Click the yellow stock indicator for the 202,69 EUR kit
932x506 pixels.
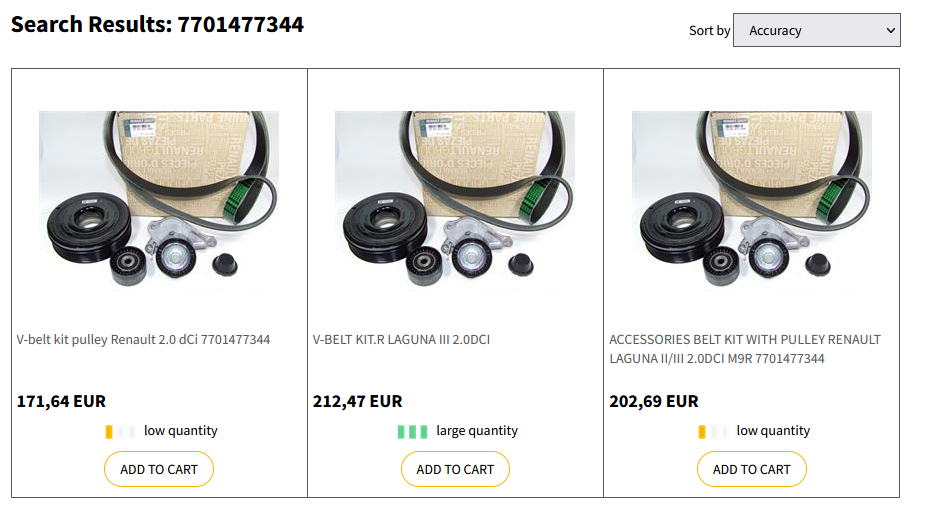712,432
